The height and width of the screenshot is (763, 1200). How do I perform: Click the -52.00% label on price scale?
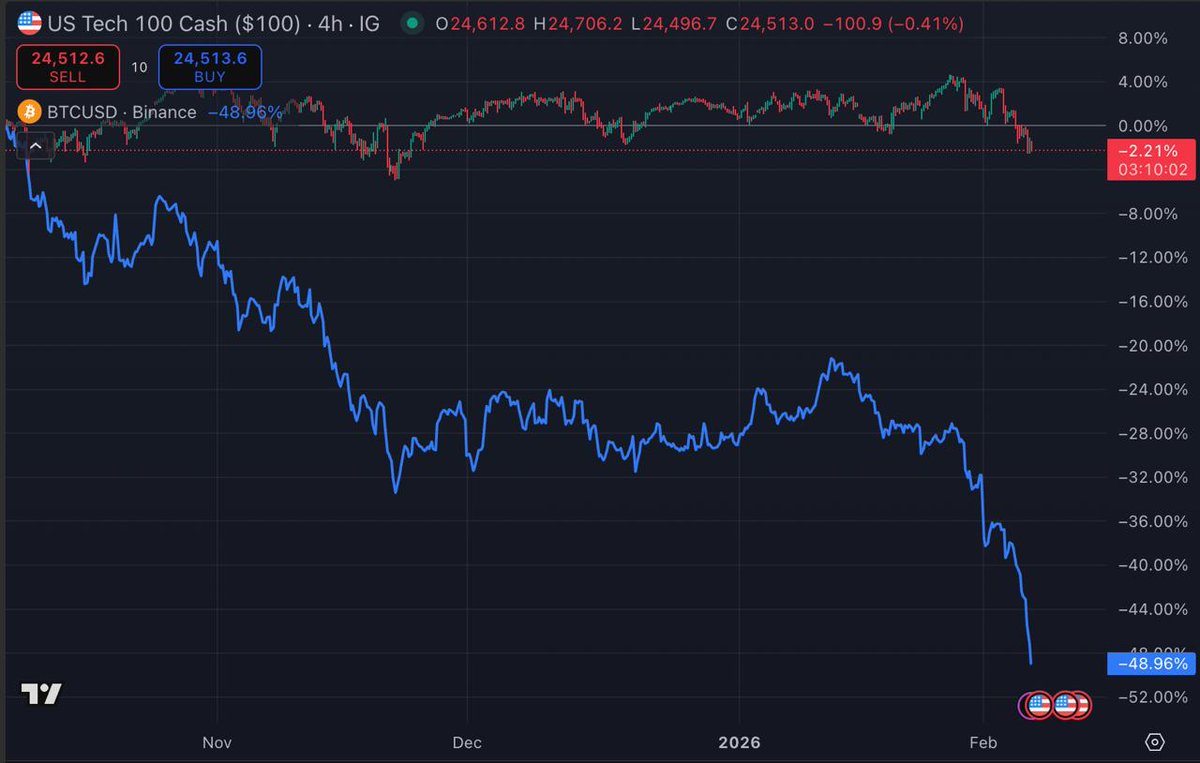(1151, 697)
